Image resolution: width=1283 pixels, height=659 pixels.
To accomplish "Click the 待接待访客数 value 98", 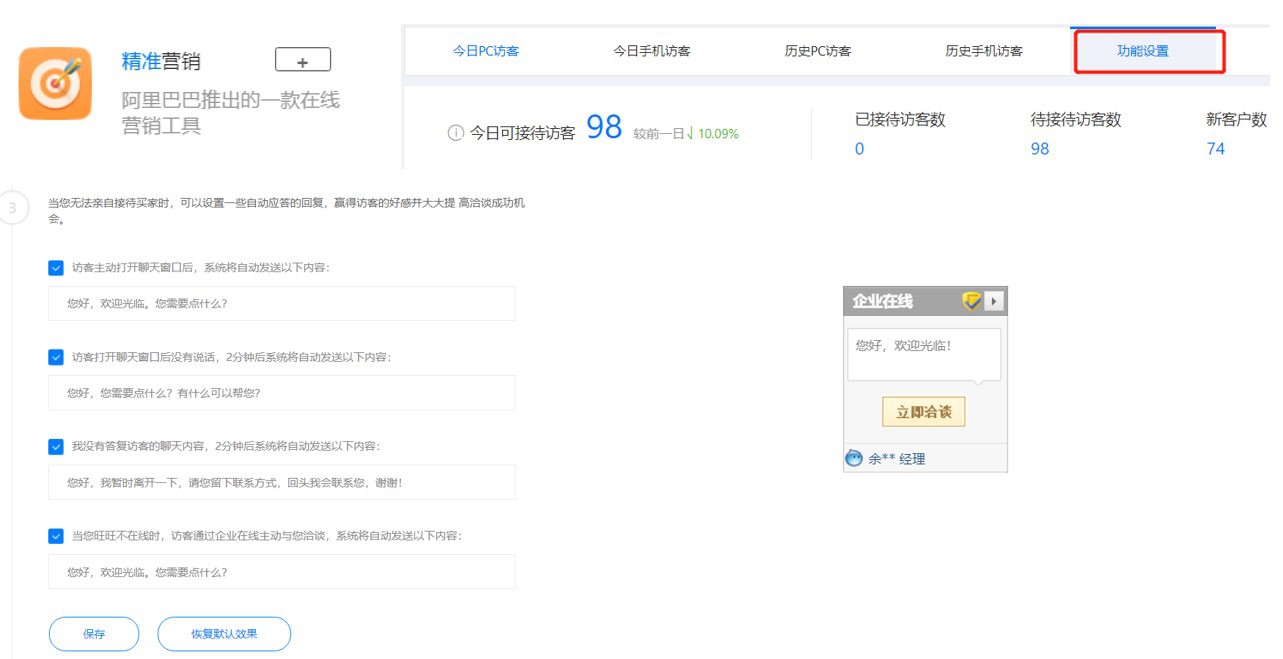I will pos(1040,149).
